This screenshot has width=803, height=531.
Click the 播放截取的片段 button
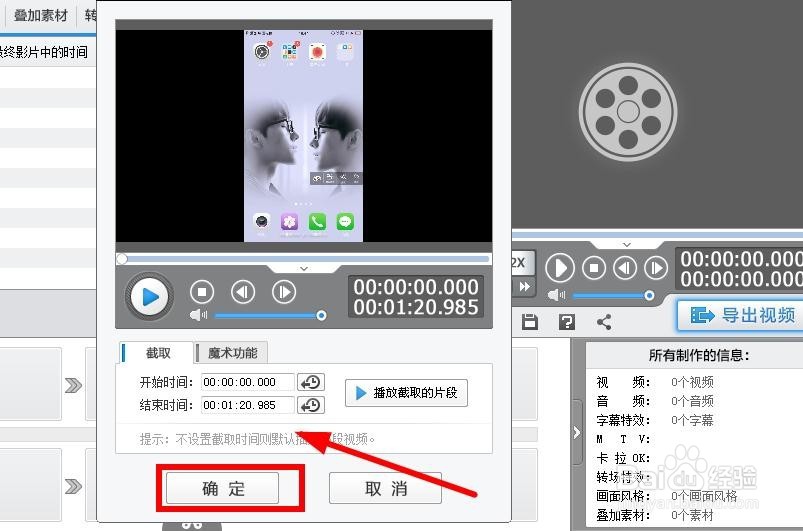coord(406,393)
